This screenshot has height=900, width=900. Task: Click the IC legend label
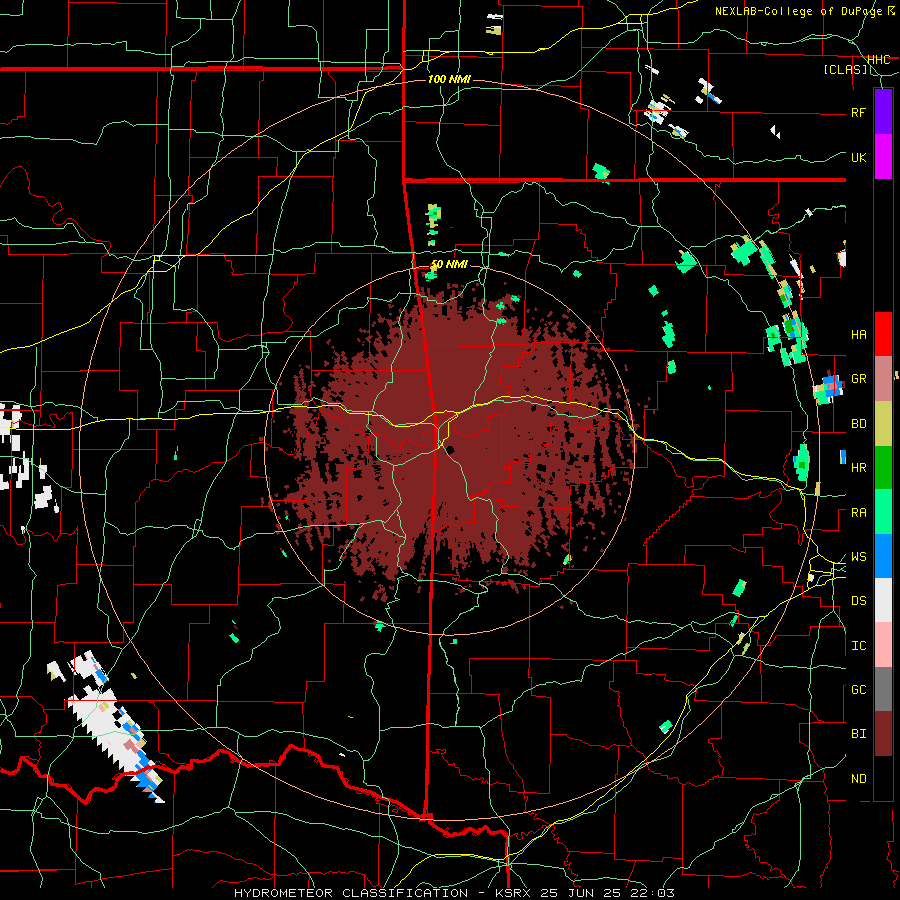pyautogui.click(x=859, y=646)
